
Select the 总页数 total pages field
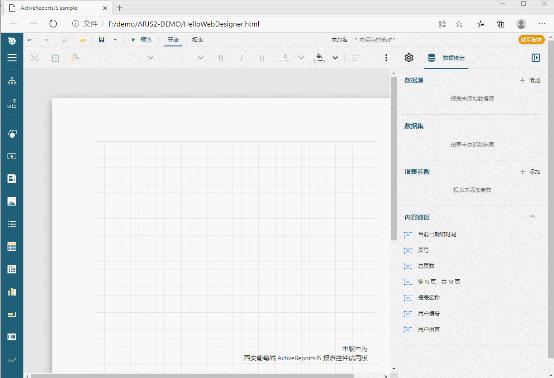pyautogui.click(x=419, y=266)
